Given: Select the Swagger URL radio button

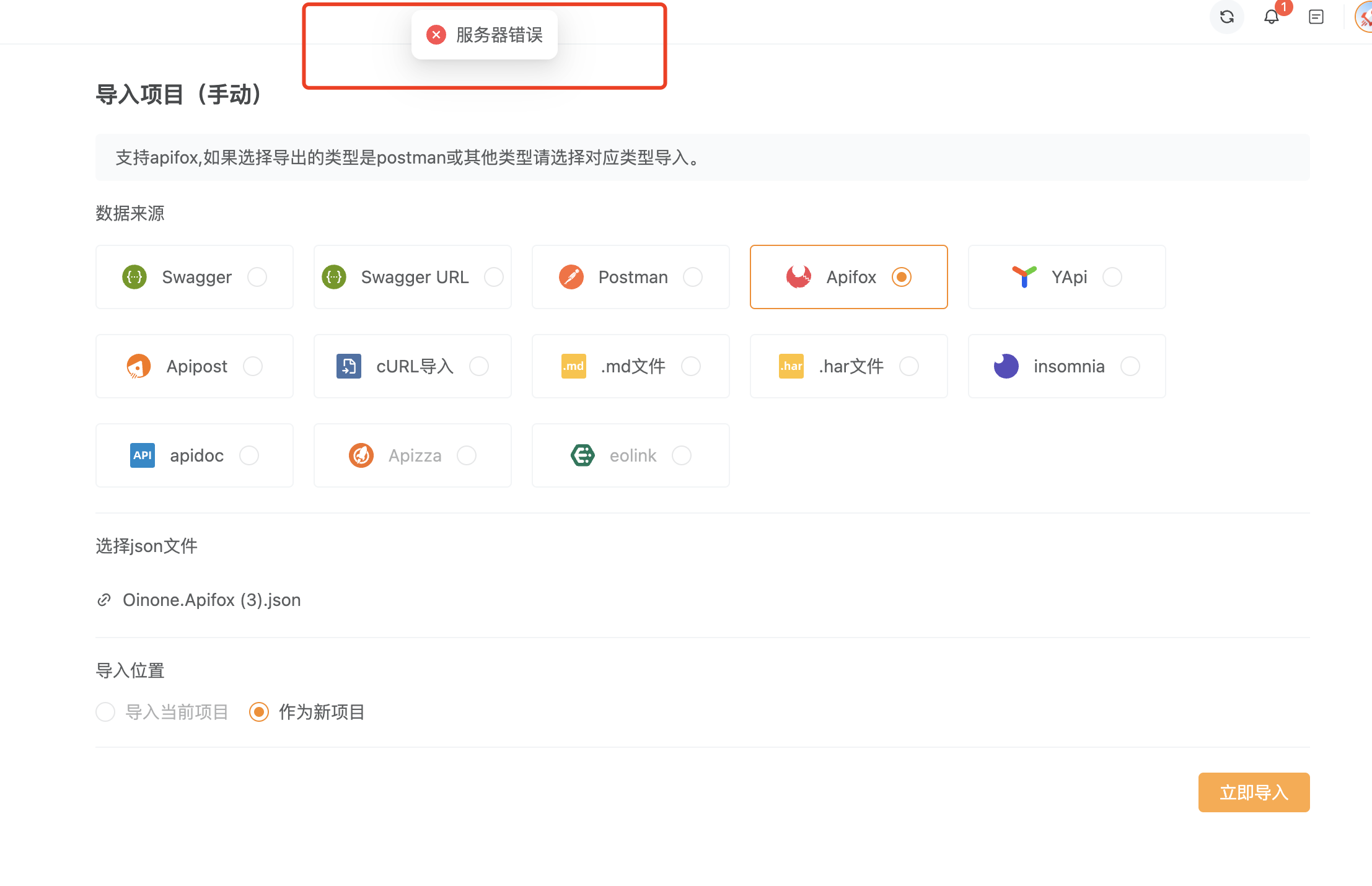Looking at the screenshot, I should pos(494,277).
